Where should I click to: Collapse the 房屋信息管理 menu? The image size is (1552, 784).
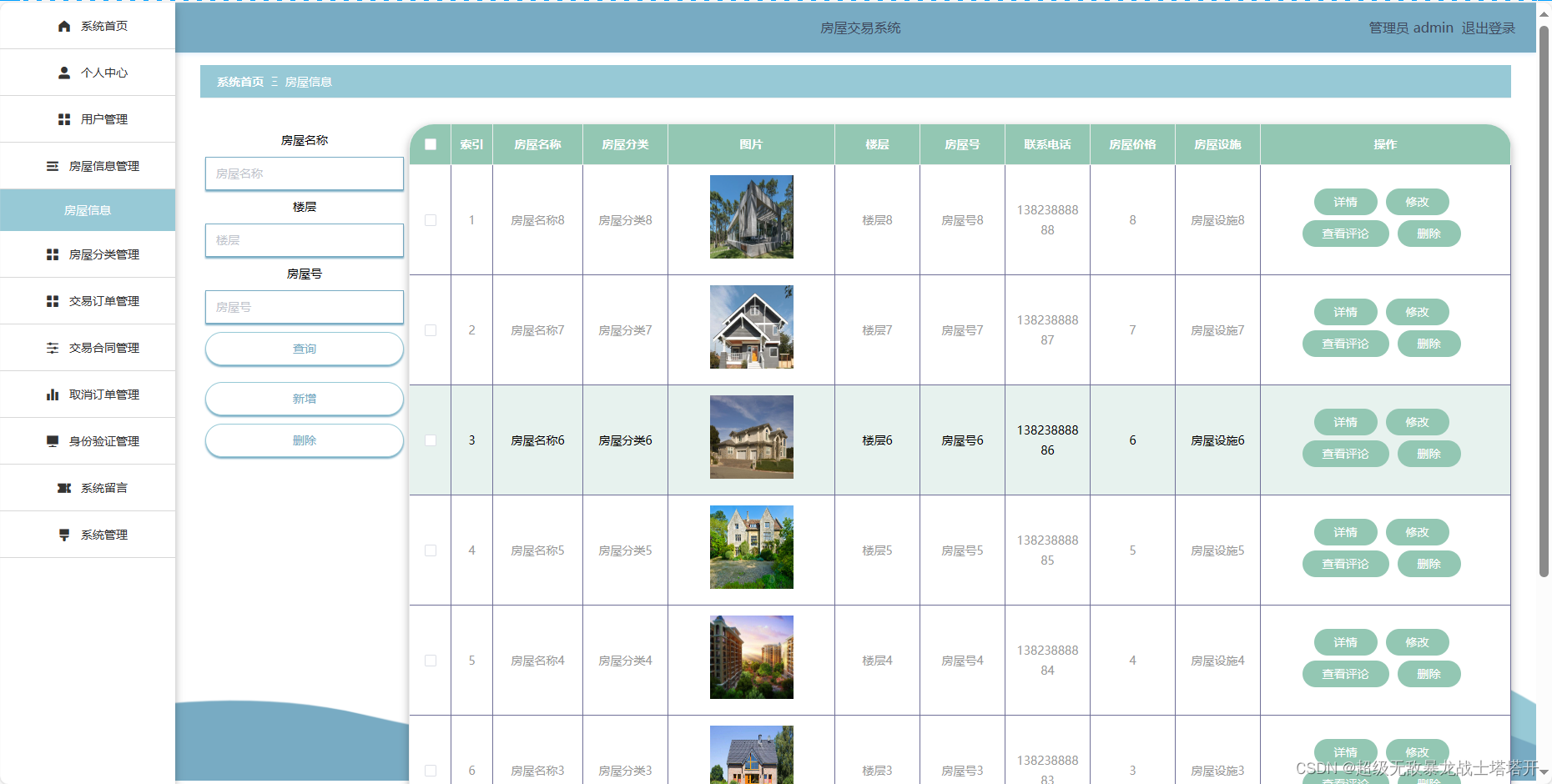click(88, 166)
